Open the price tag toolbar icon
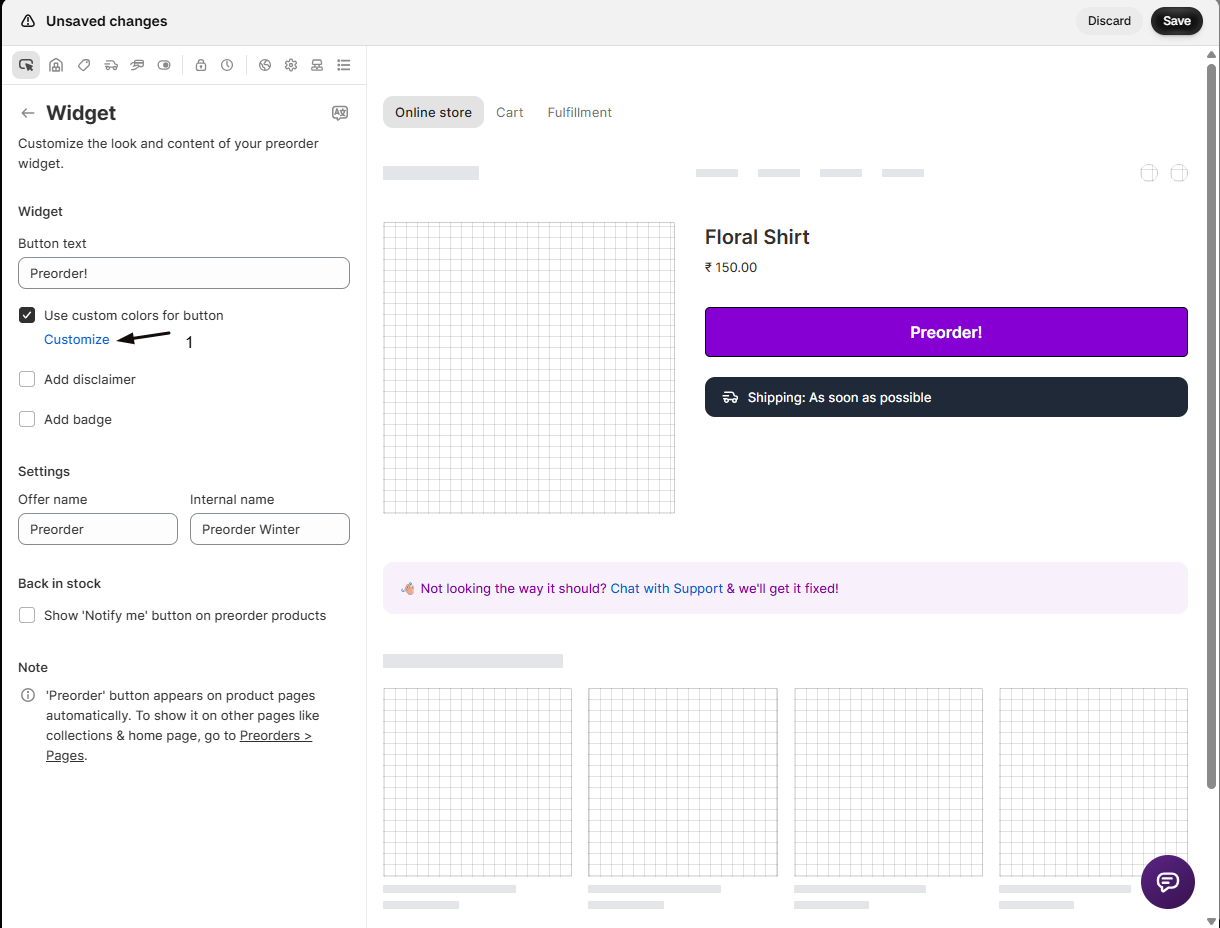Image resolution: width=1220 pixels, height=928 pixels. click(x=84, y=65)
